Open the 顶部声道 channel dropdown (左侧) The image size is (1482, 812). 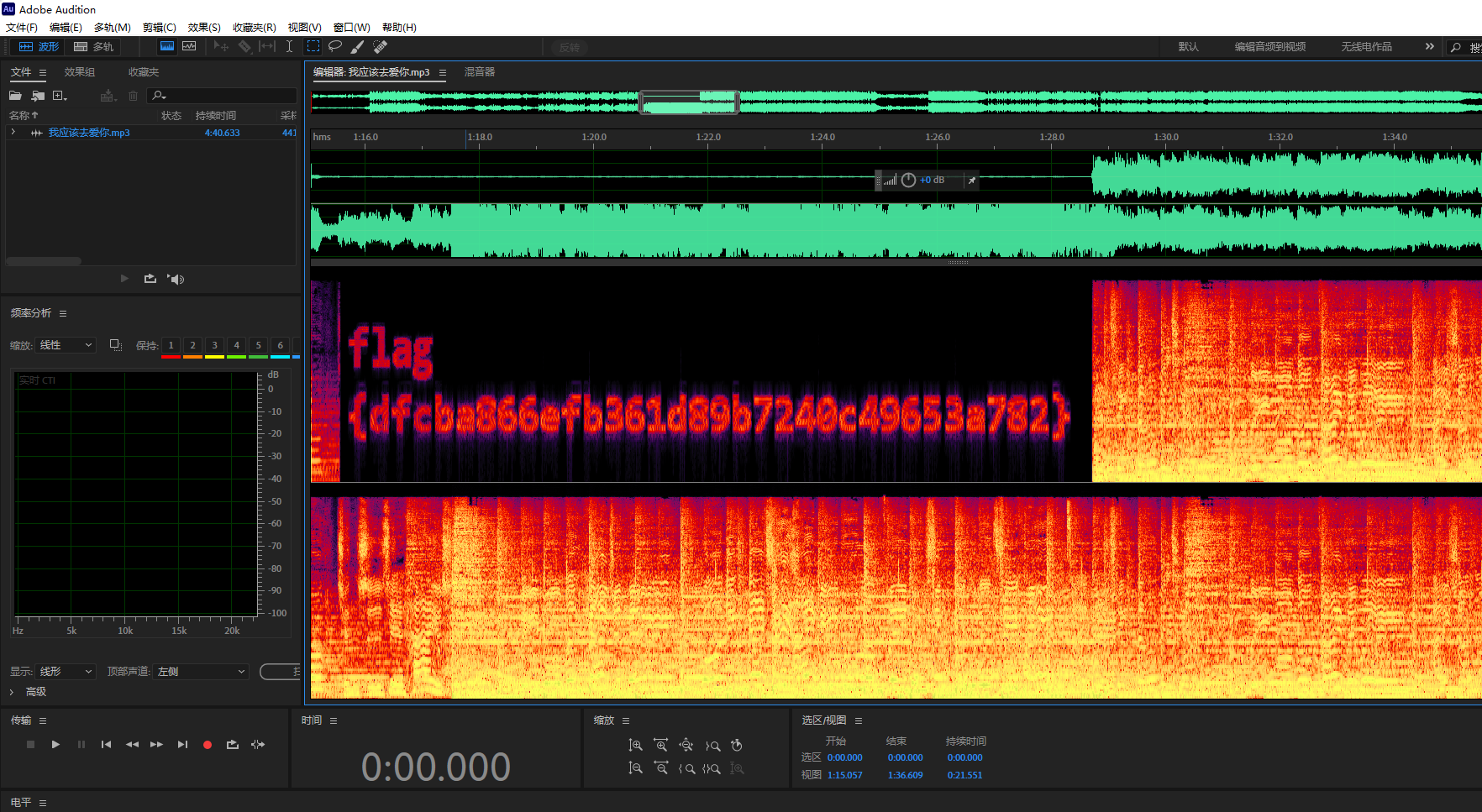tap(202, 672)
